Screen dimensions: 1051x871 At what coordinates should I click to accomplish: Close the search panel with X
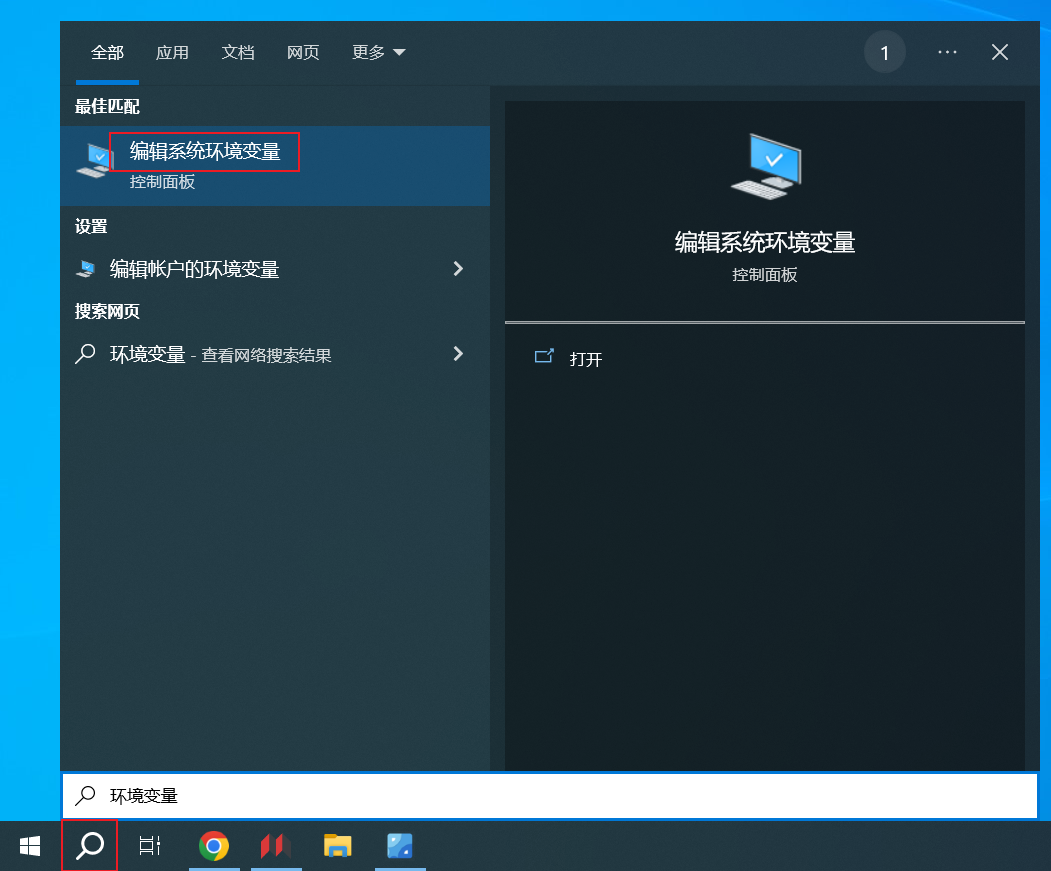click(x=1000, y=52)
